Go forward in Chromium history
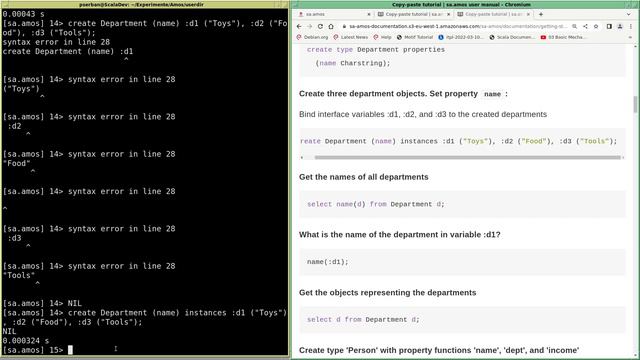640x360 pixels. tap(310, 26)
